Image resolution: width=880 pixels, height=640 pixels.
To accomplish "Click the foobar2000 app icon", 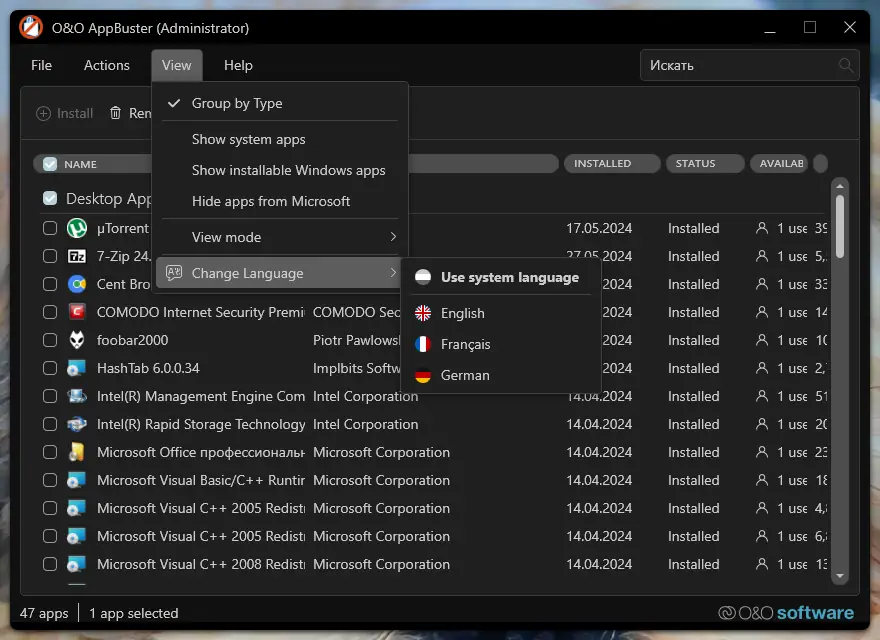I will 77,340.
